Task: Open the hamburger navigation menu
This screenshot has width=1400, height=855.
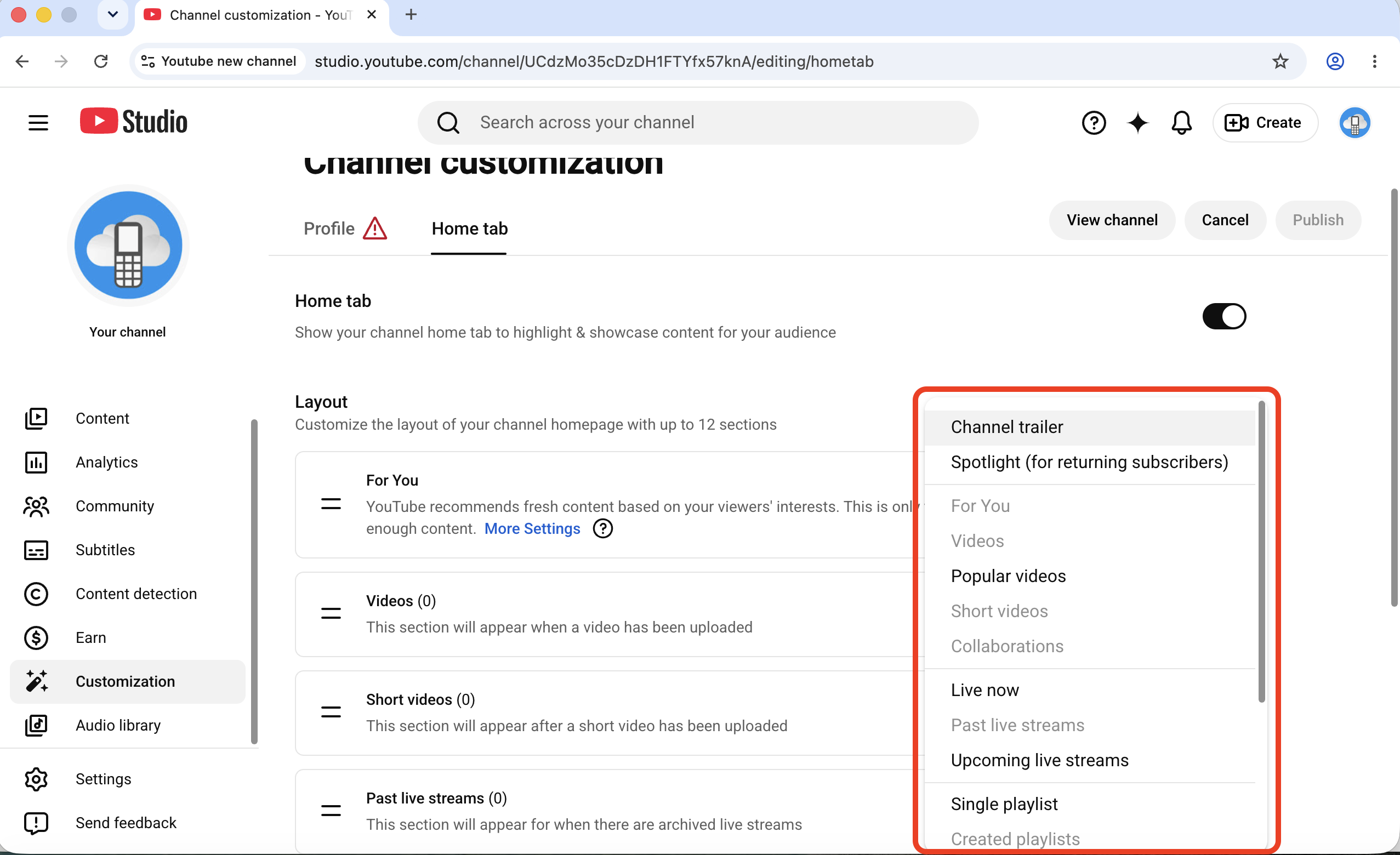Action: click(38, 122)
